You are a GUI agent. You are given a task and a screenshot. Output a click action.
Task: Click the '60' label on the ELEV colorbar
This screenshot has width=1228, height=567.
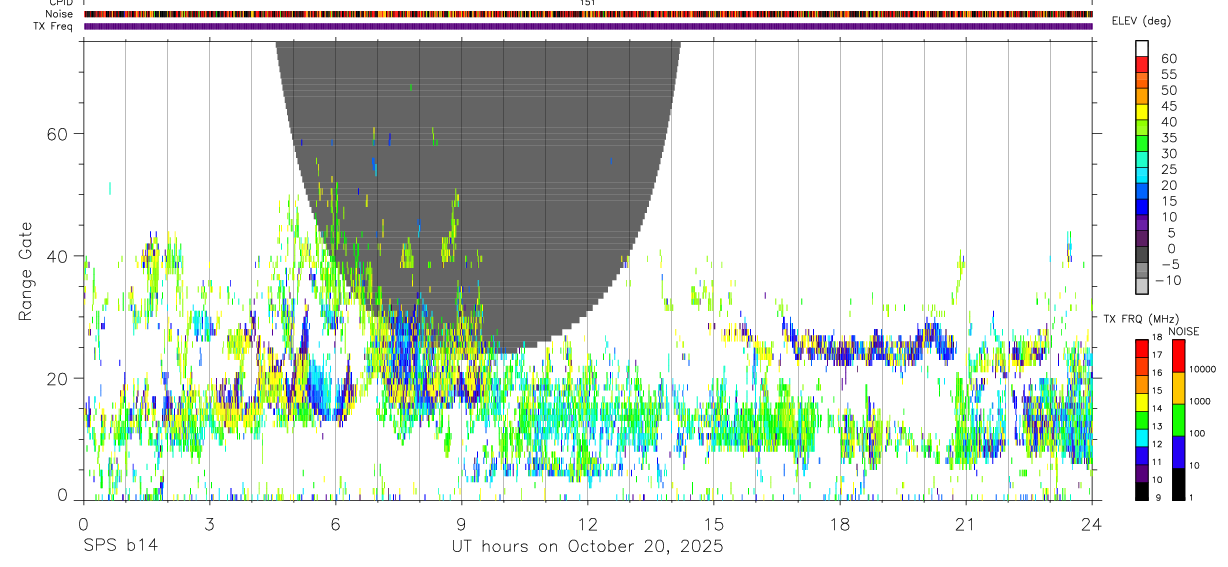[1168, 58]
